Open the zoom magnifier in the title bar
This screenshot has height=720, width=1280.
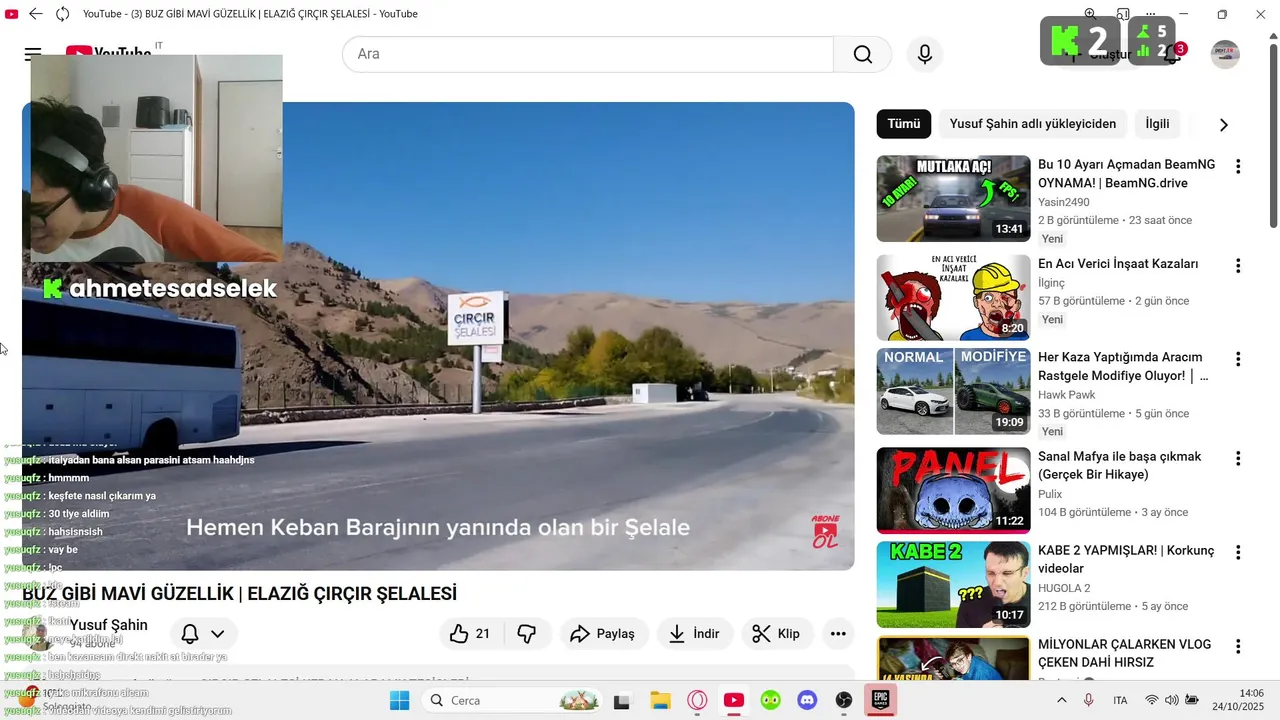pyautogui.click(x=1090, y=14)
